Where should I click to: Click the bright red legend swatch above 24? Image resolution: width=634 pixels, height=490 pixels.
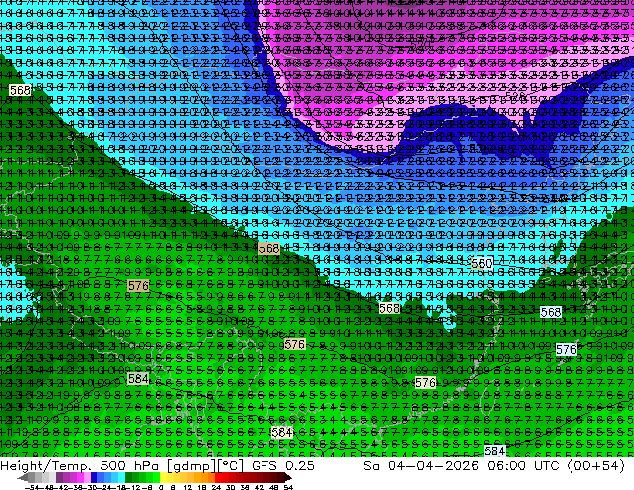[218, 477]
